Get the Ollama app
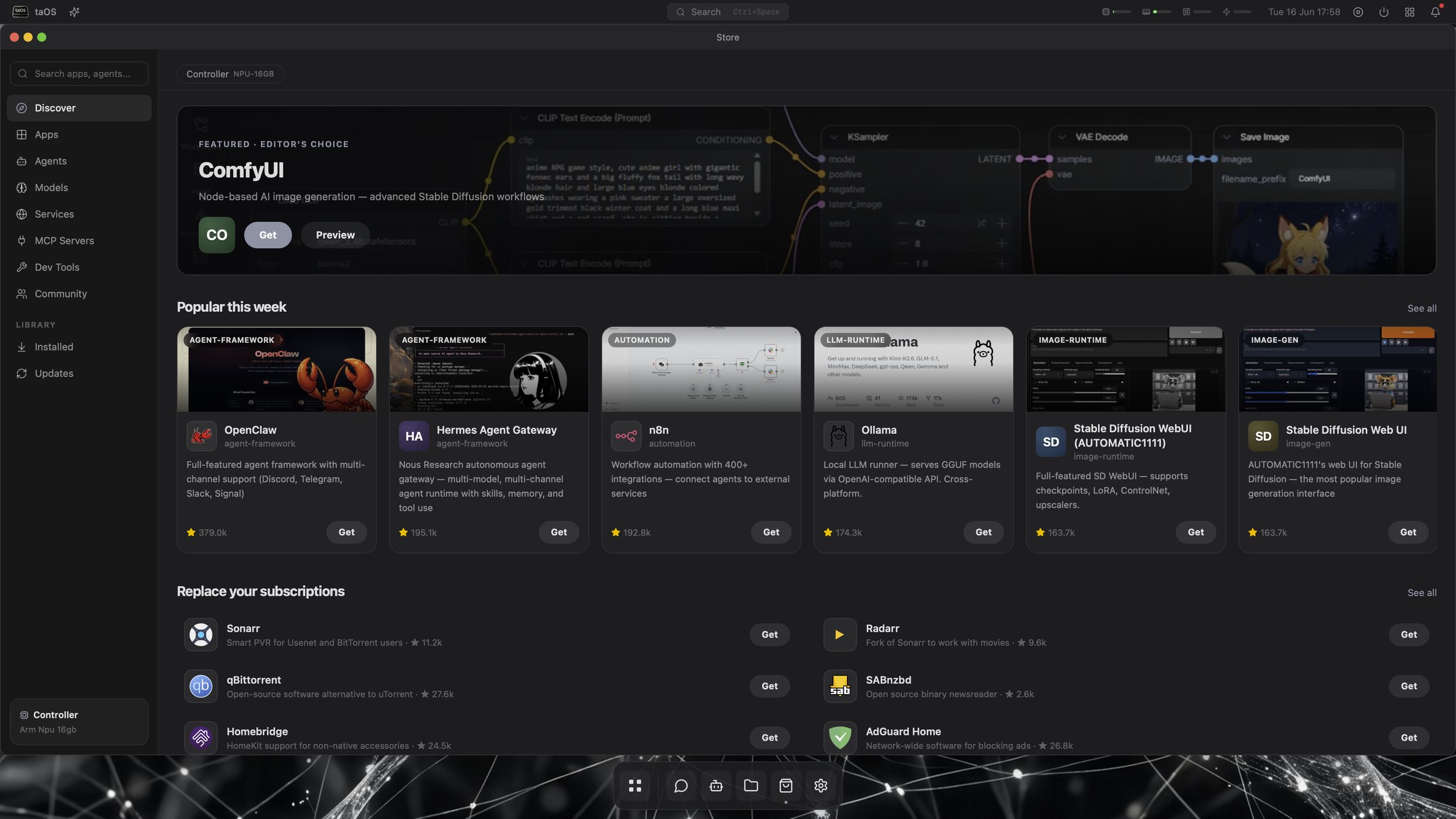The image size is (1456, 819). [x=983, y=532]
